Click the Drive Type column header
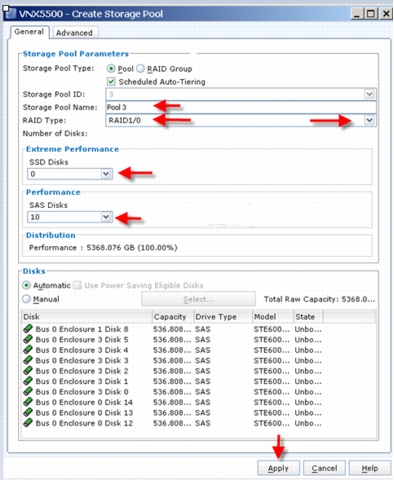 point(223,317)
